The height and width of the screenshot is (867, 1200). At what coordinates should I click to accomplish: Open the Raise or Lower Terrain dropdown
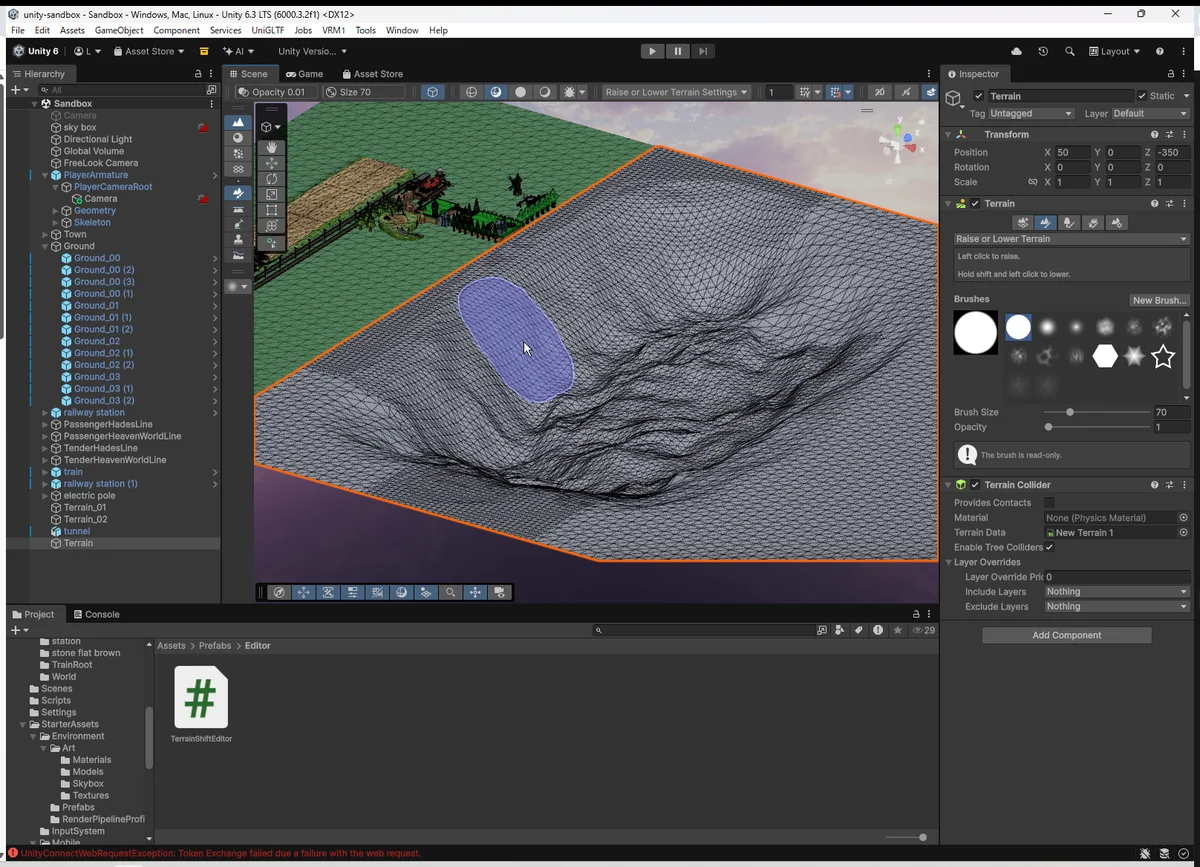point(1071,239)
